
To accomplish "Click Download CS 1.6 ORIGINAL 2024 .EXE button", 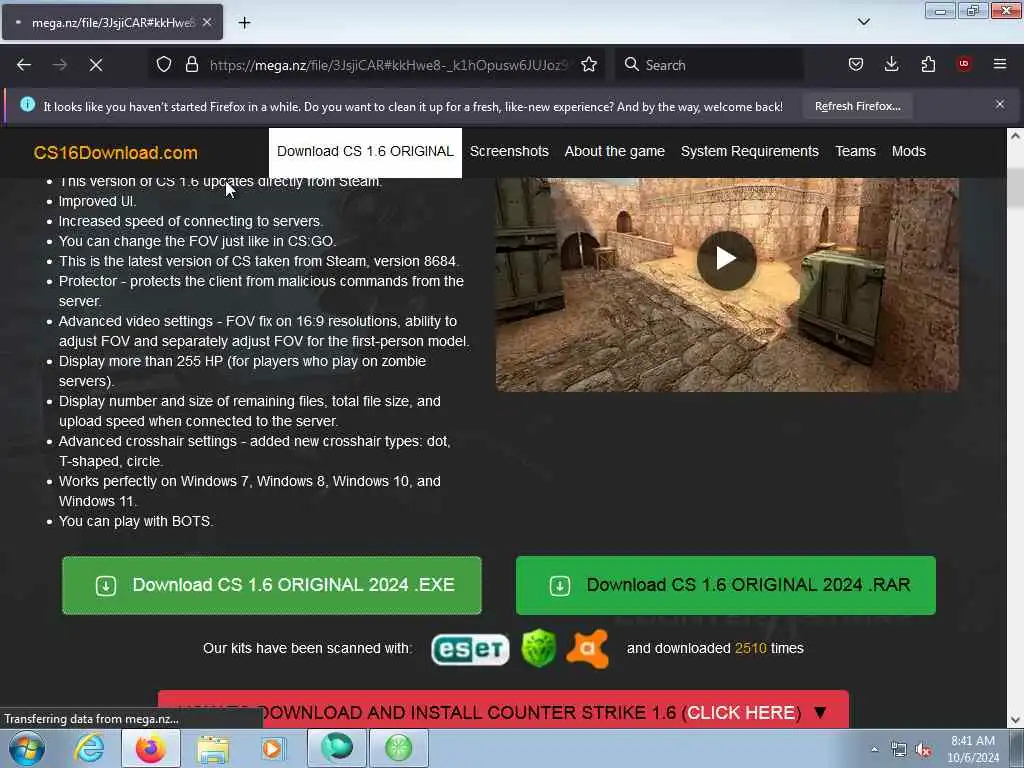I will coord(272,585).
